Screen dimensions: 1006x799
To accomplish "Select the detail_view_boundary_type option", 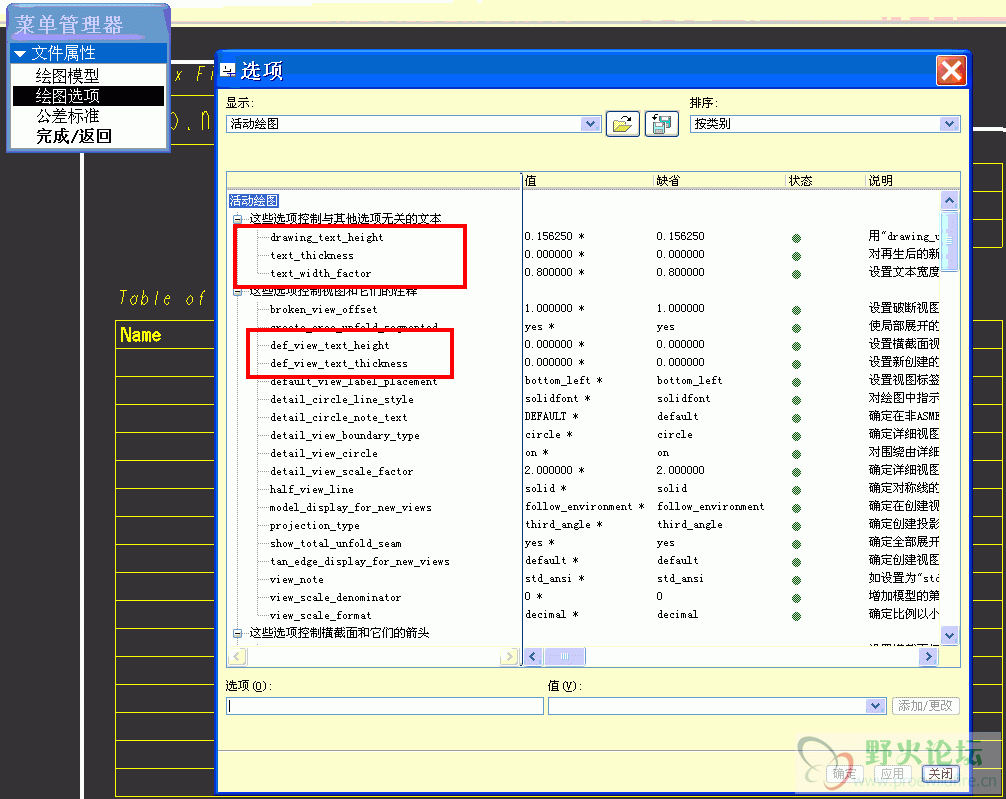I will [x=345, y=435].
